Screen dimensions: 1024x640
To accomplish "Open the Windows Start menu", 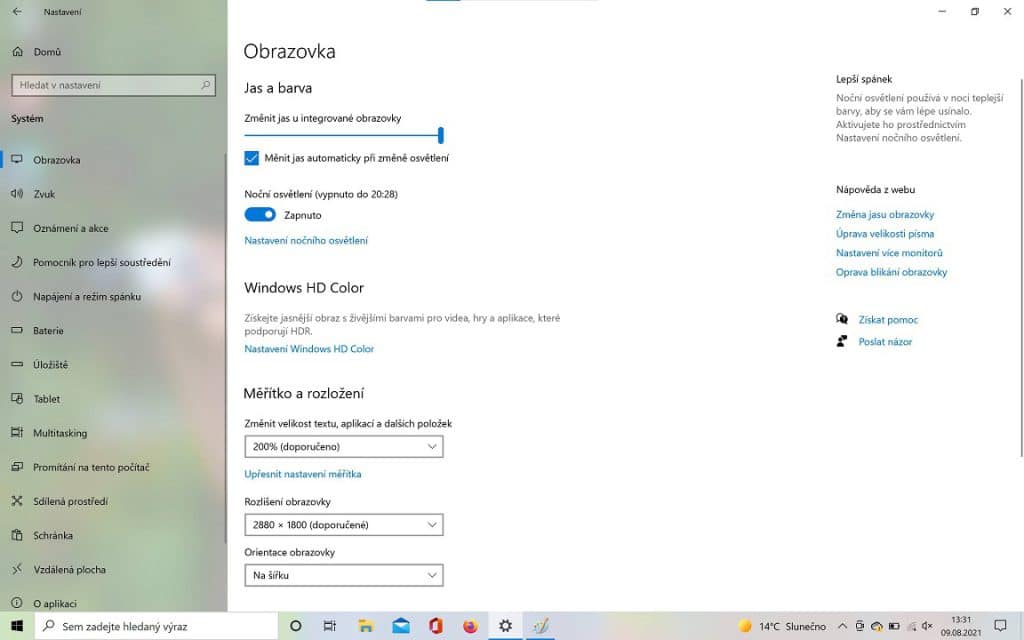I will [x=17, y=626].
